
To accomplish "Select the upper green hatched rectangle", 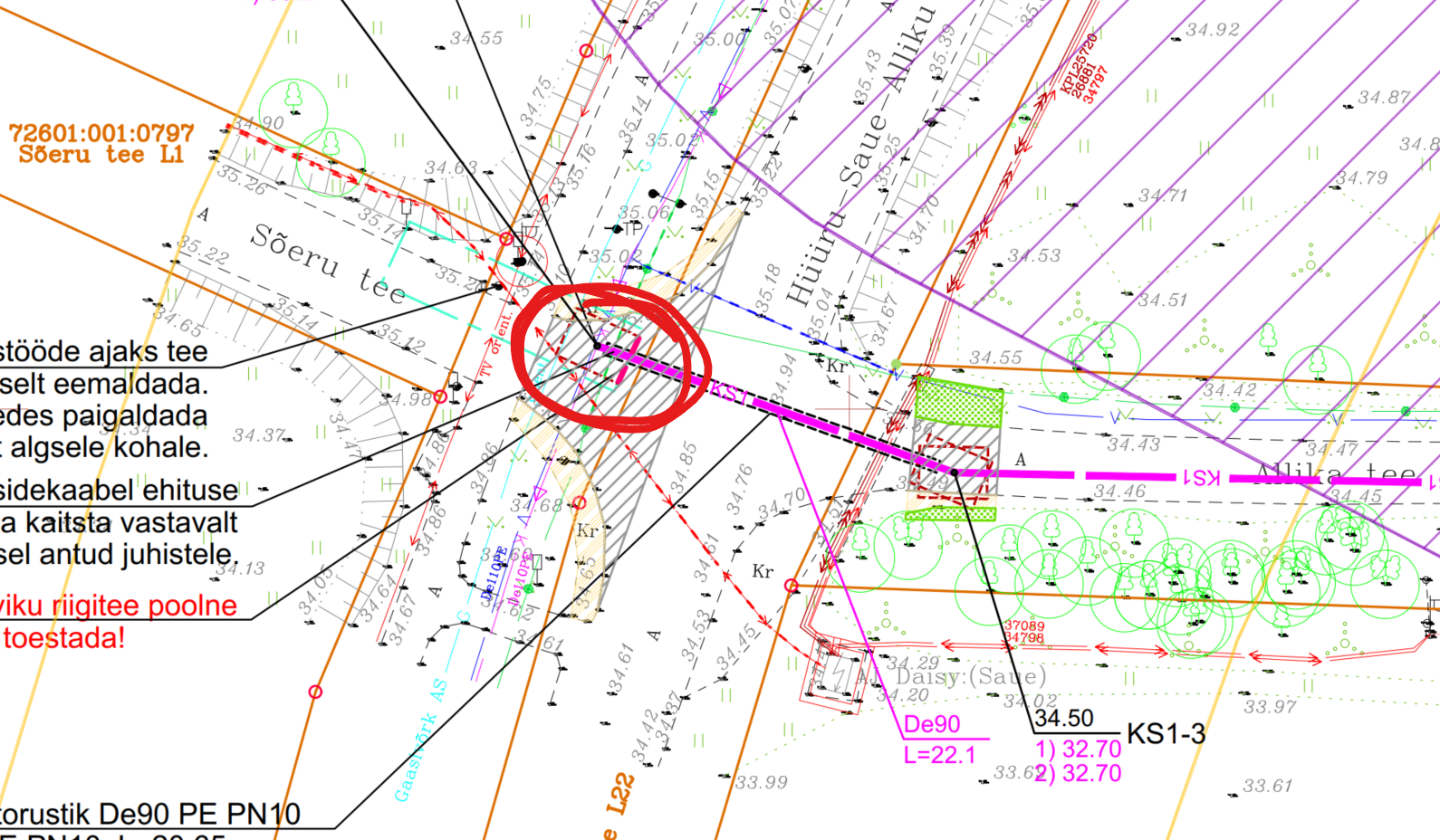I will 959,404.
